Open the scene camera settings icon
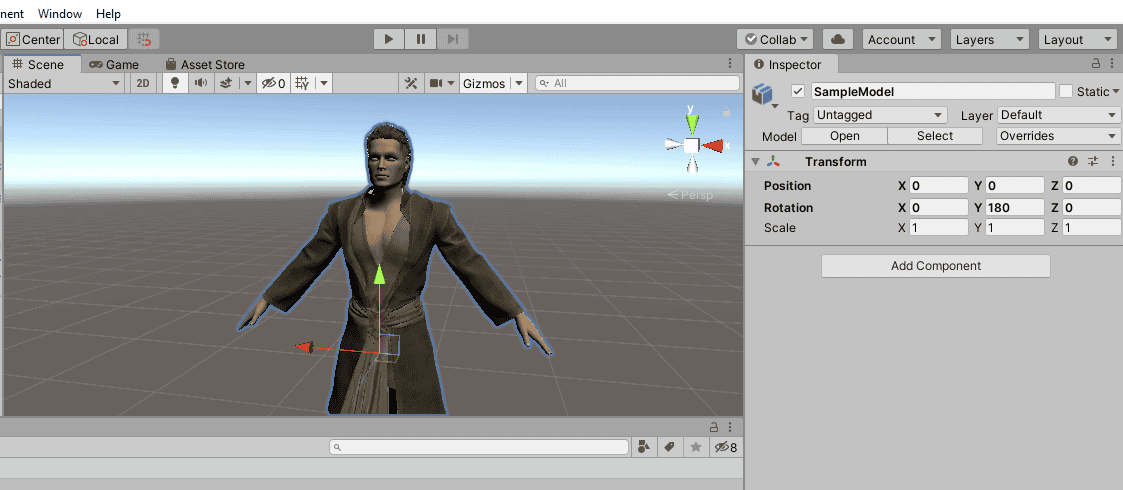The height and width of the screenshot is (490, 1123). (436, 83)
